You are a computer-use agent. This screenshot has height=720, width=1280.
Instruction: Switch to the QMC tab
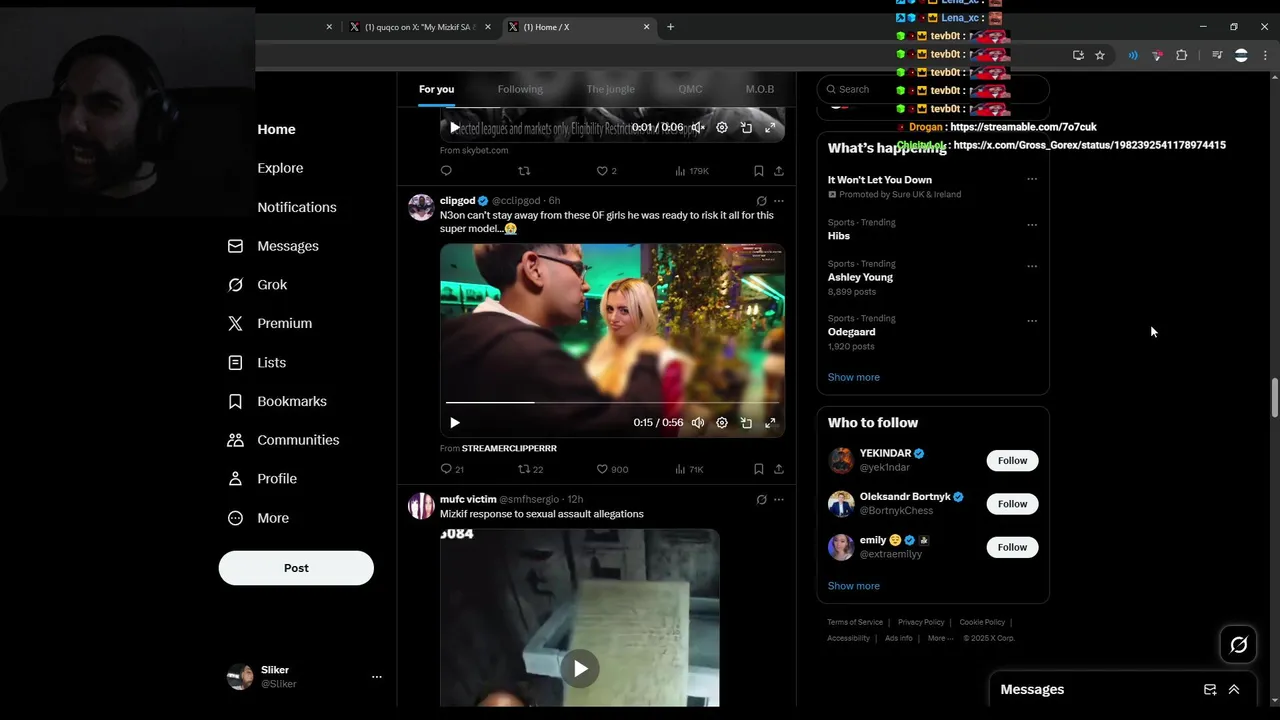[690, 89]
